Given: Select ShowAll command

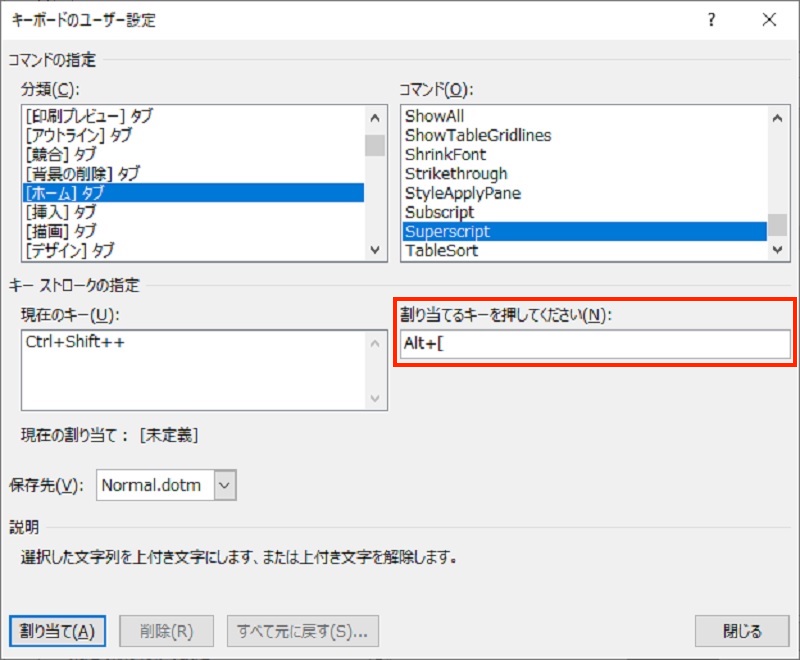Looking at the screenshot, I should tap(585, 116).
